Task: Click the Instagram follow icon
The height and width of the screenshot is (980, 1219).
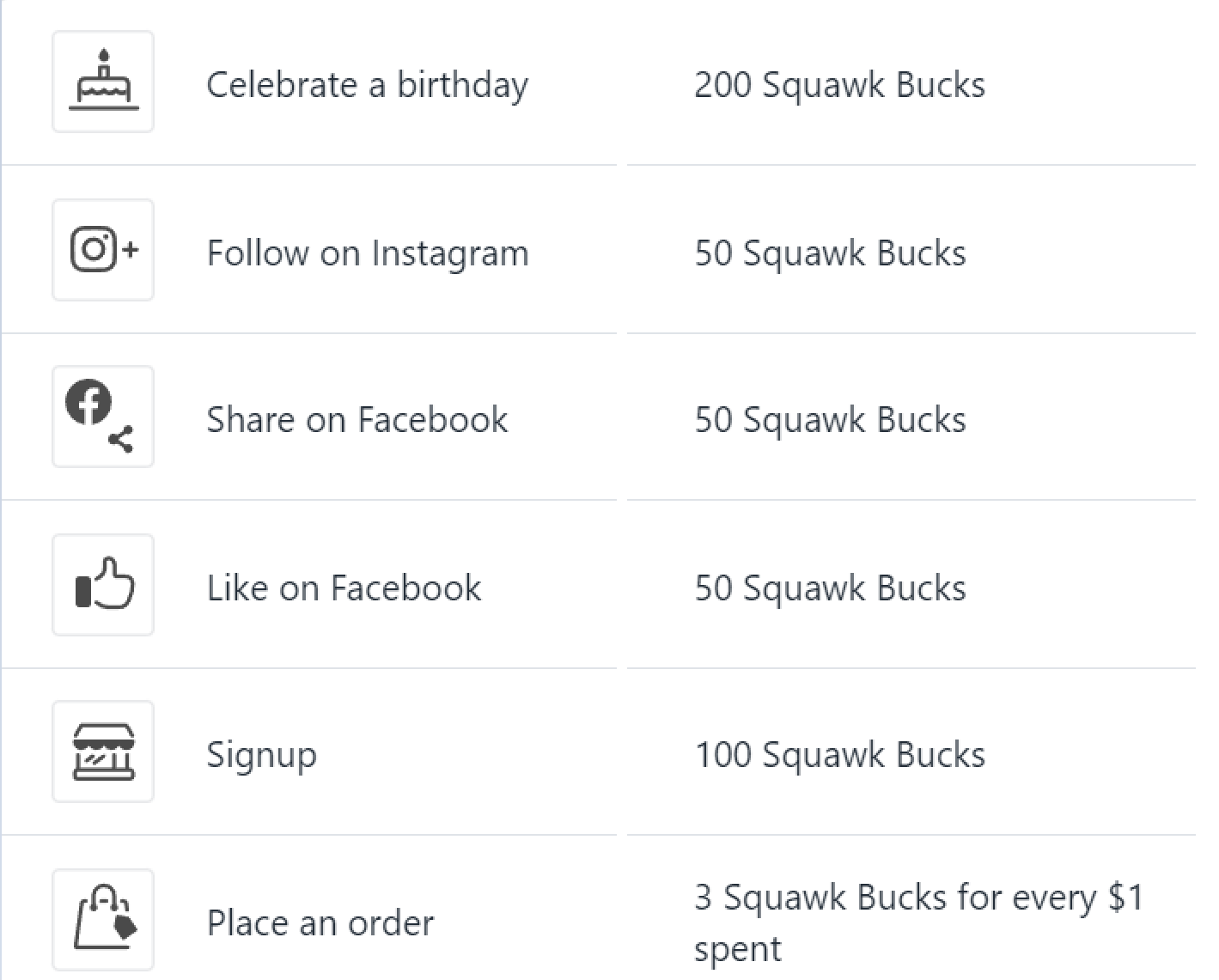Action: point(103,250)
